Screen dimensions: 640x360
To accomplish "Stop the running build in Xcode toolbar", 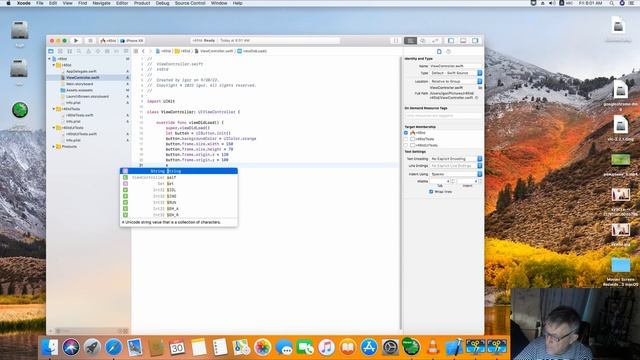I will click(90, 40).
